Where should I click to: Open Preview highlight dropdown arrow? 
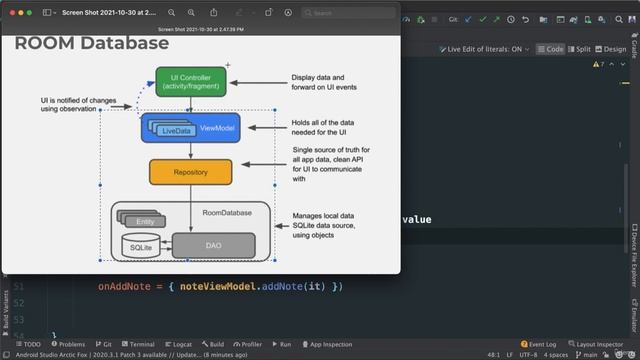point(253,13)
